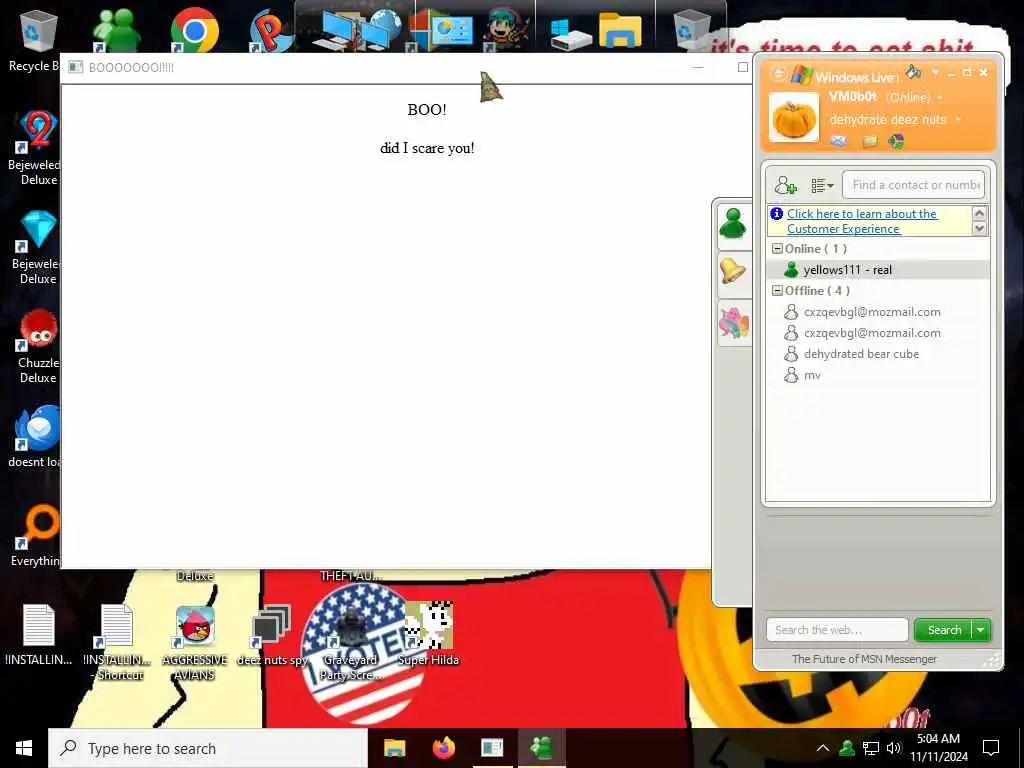Click the pumpkin display picture
Viewport: 1024px width, 768px height.
tap(793, 118)
